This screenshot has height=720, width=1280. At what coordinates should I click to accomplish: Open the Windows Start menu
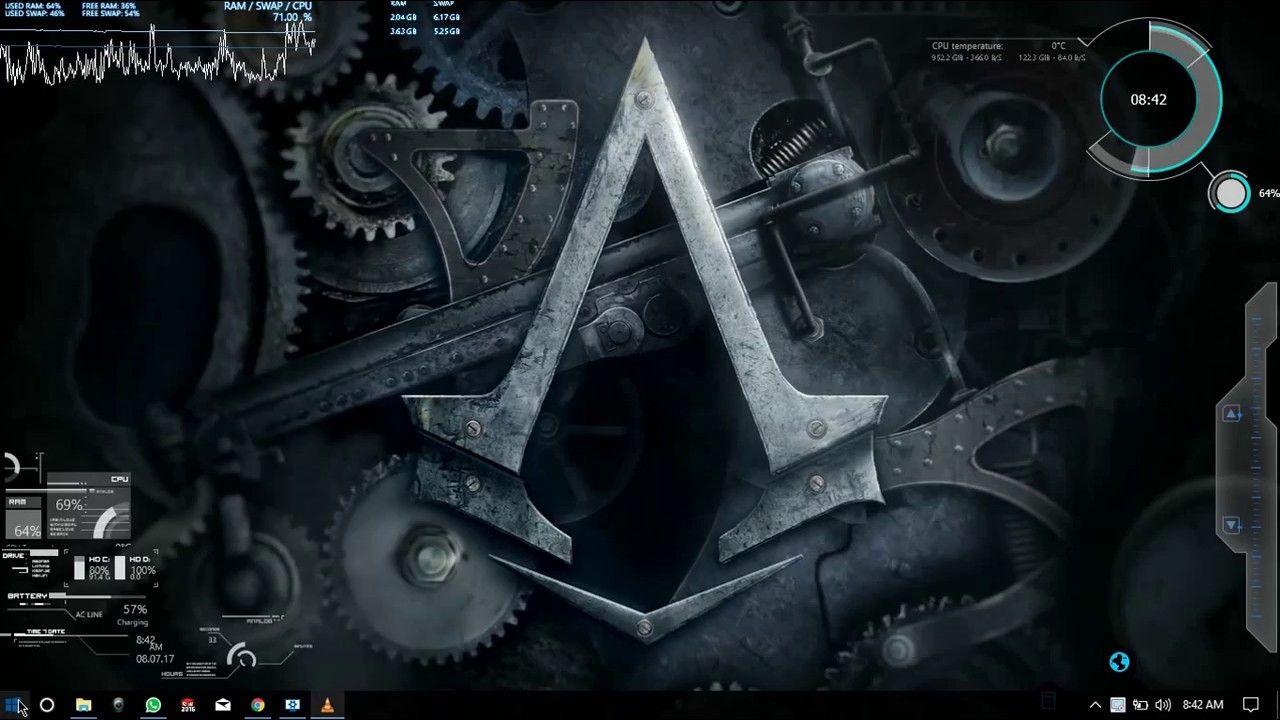13,704
